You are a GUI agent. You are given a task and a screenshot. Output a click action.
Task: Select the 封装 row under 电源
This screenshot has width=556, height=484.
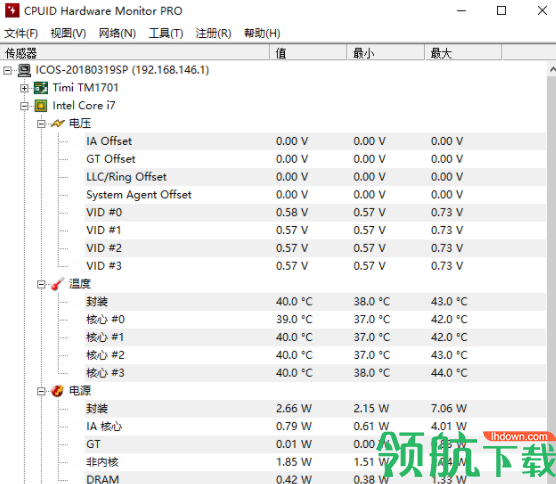coord(315,408)
